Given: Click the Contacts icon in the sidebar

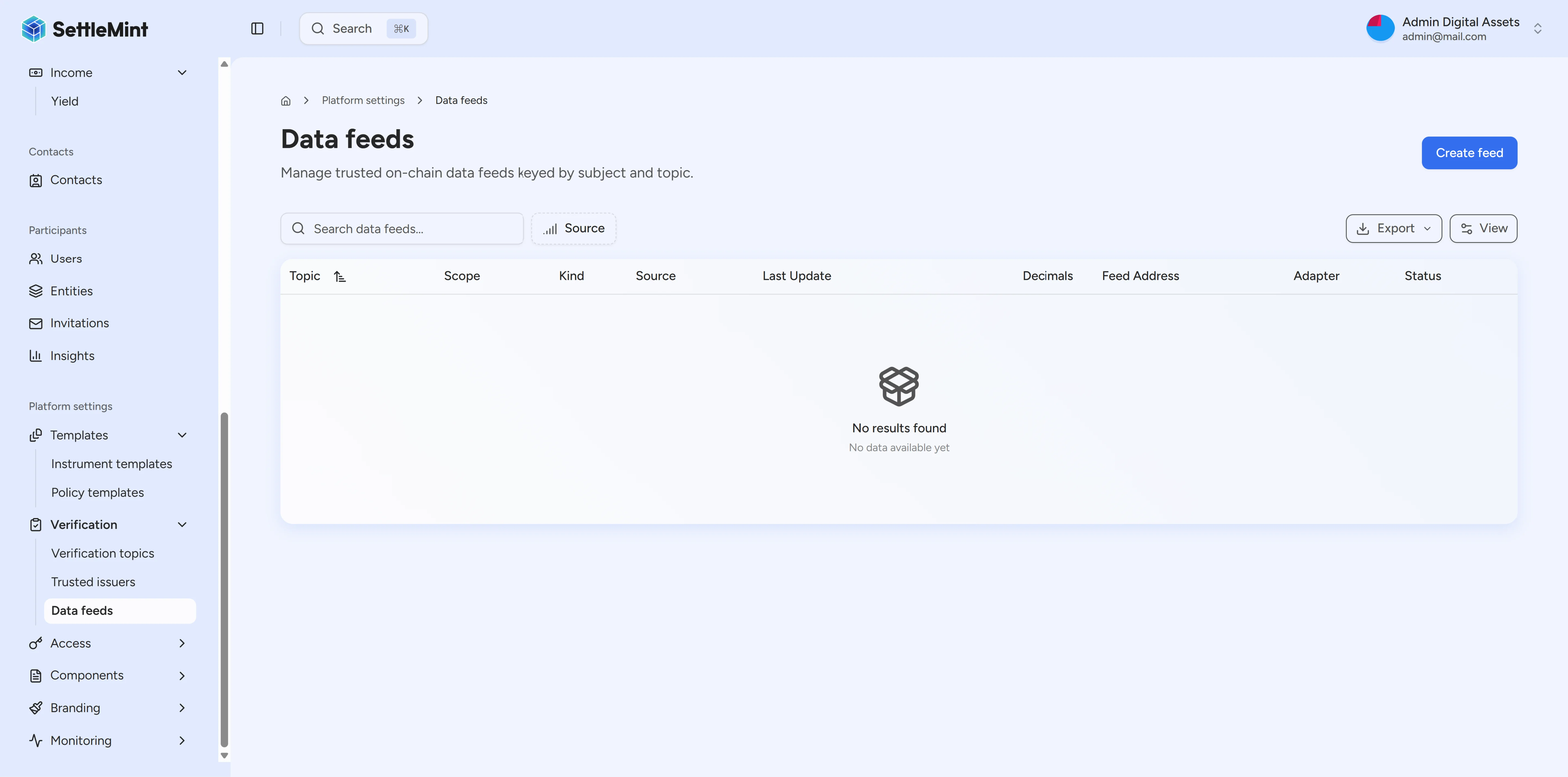Looking at the screenshot, I should (x=36, y=180).
